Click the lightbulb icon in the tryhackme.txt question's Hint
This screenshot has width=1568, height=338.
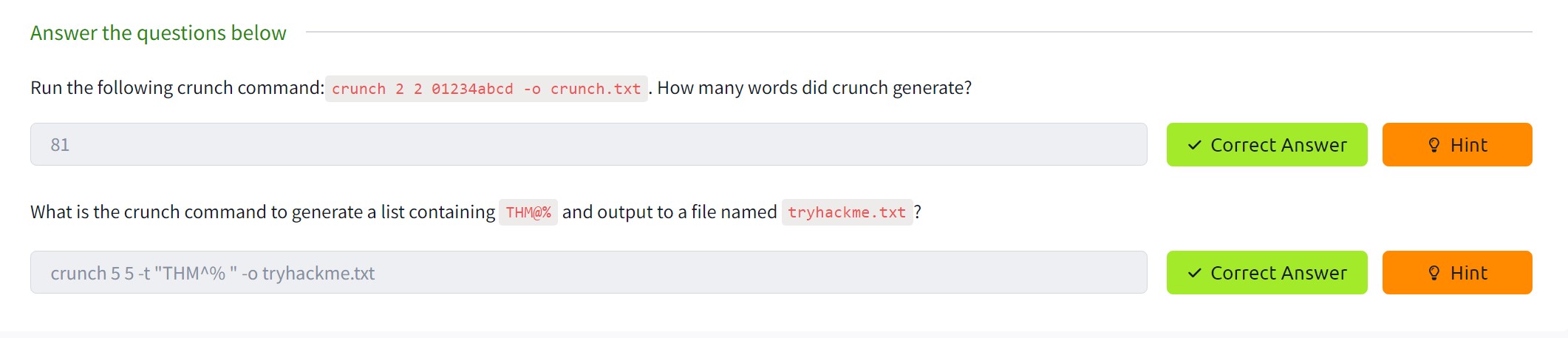click(x=1434, y=273)
